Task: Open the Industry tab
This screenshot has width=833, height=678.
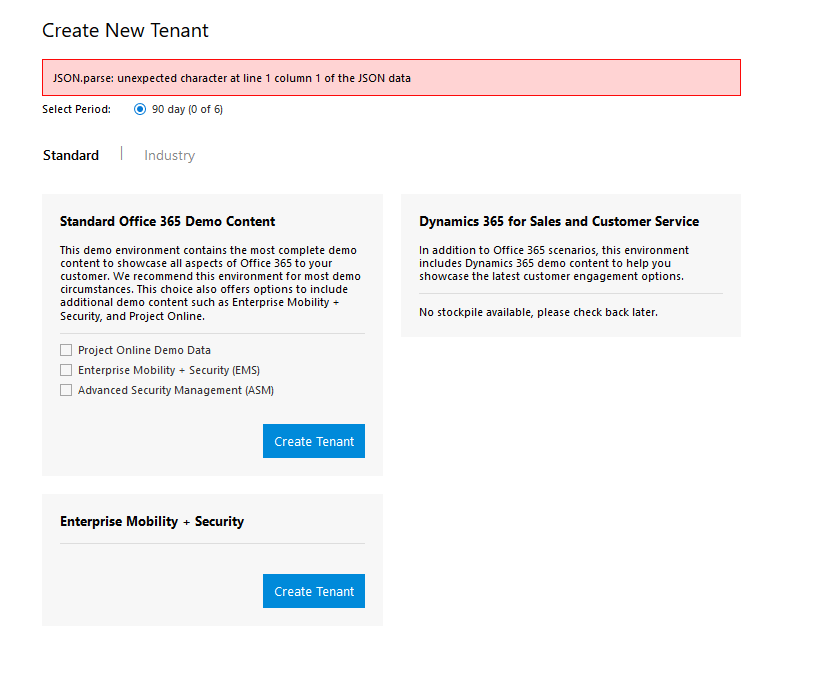Action: [169, 156]
